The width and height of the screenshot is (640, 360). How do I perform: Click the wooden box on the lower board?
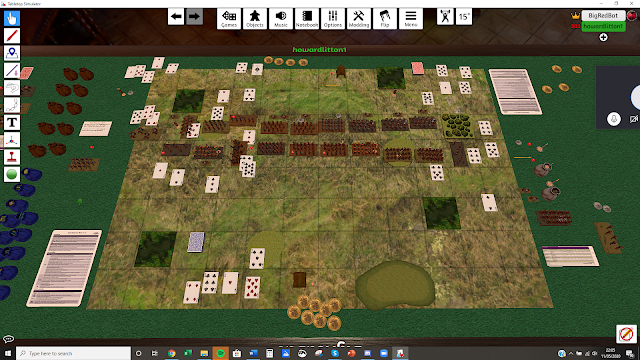point(300,280)
